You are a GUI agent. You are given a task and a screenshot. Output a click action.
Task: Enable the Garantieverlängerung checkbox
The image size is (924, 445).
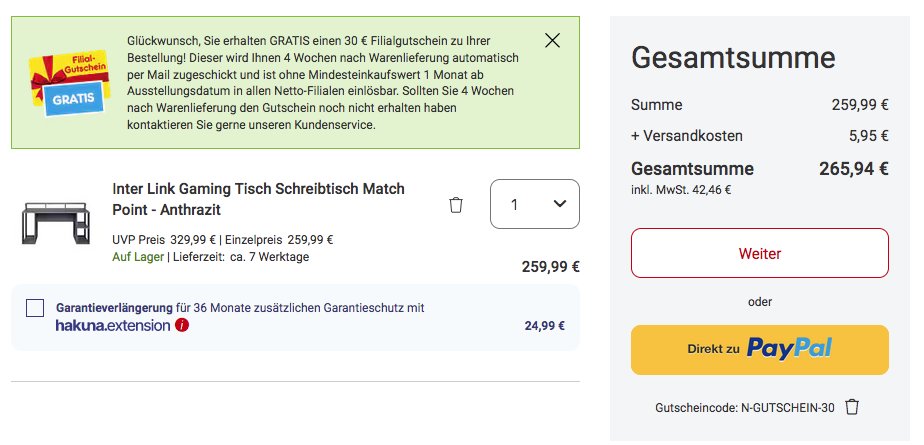coord(35,308)
